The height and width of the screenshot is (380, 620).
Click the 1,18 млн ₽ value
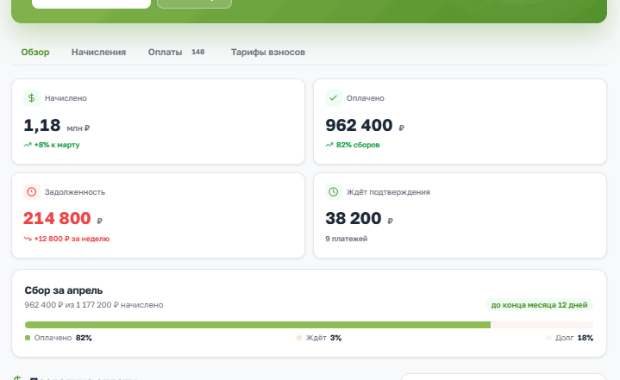pyautogui.click(x=57, y=125)
